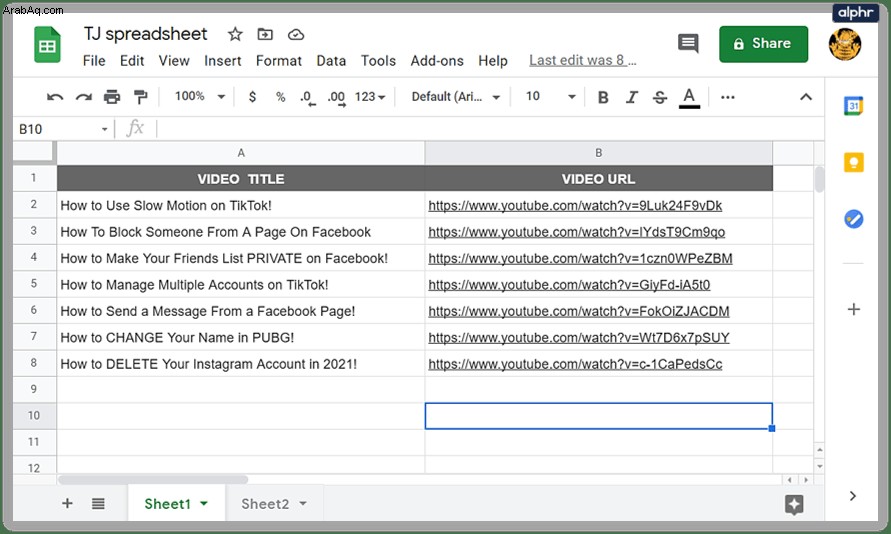This screenshot has width=891, height=534.
Task: Select column B header
Action: click(x=598, y=153)
